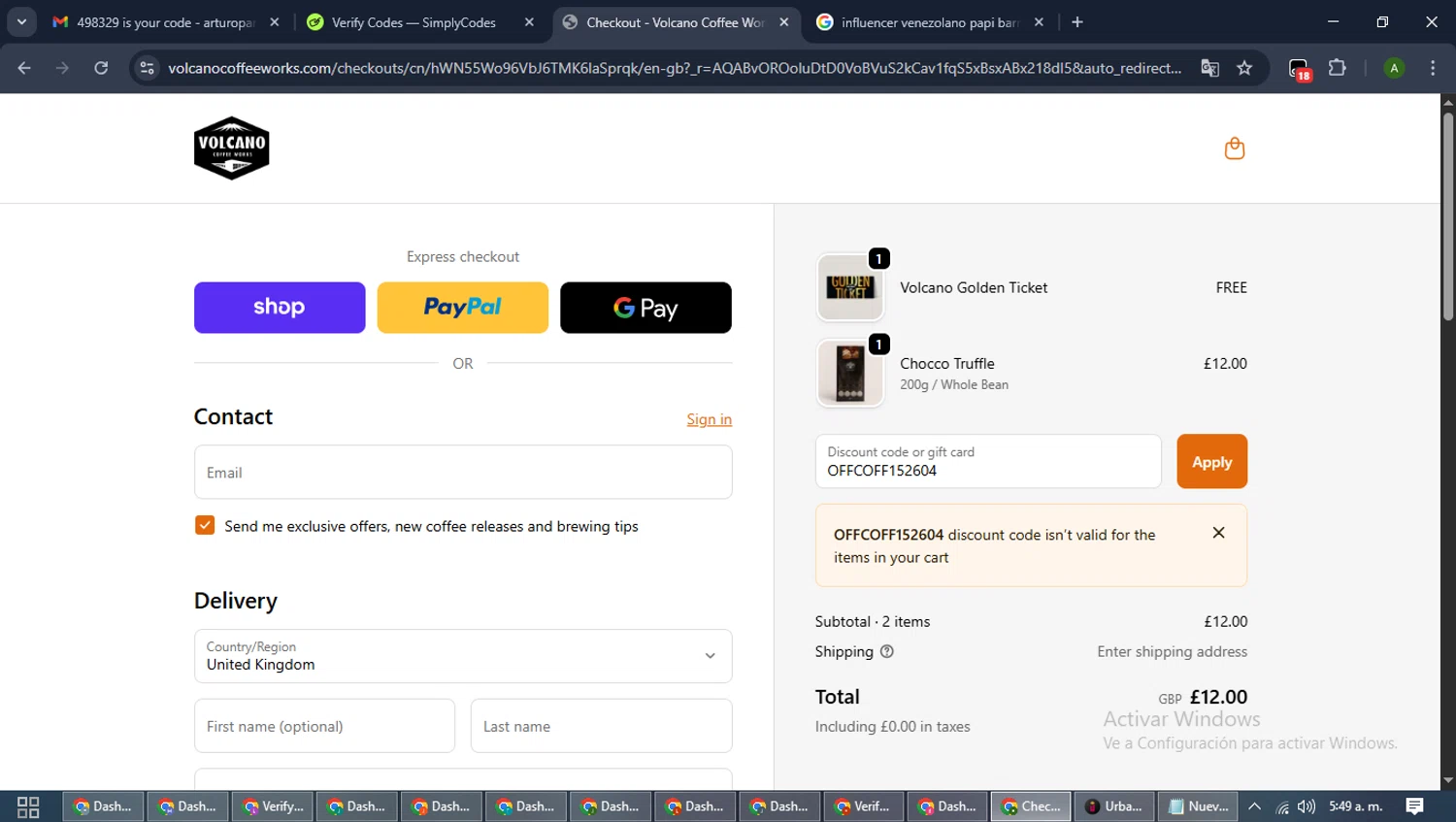Click the Email input field

pos(463,473)
